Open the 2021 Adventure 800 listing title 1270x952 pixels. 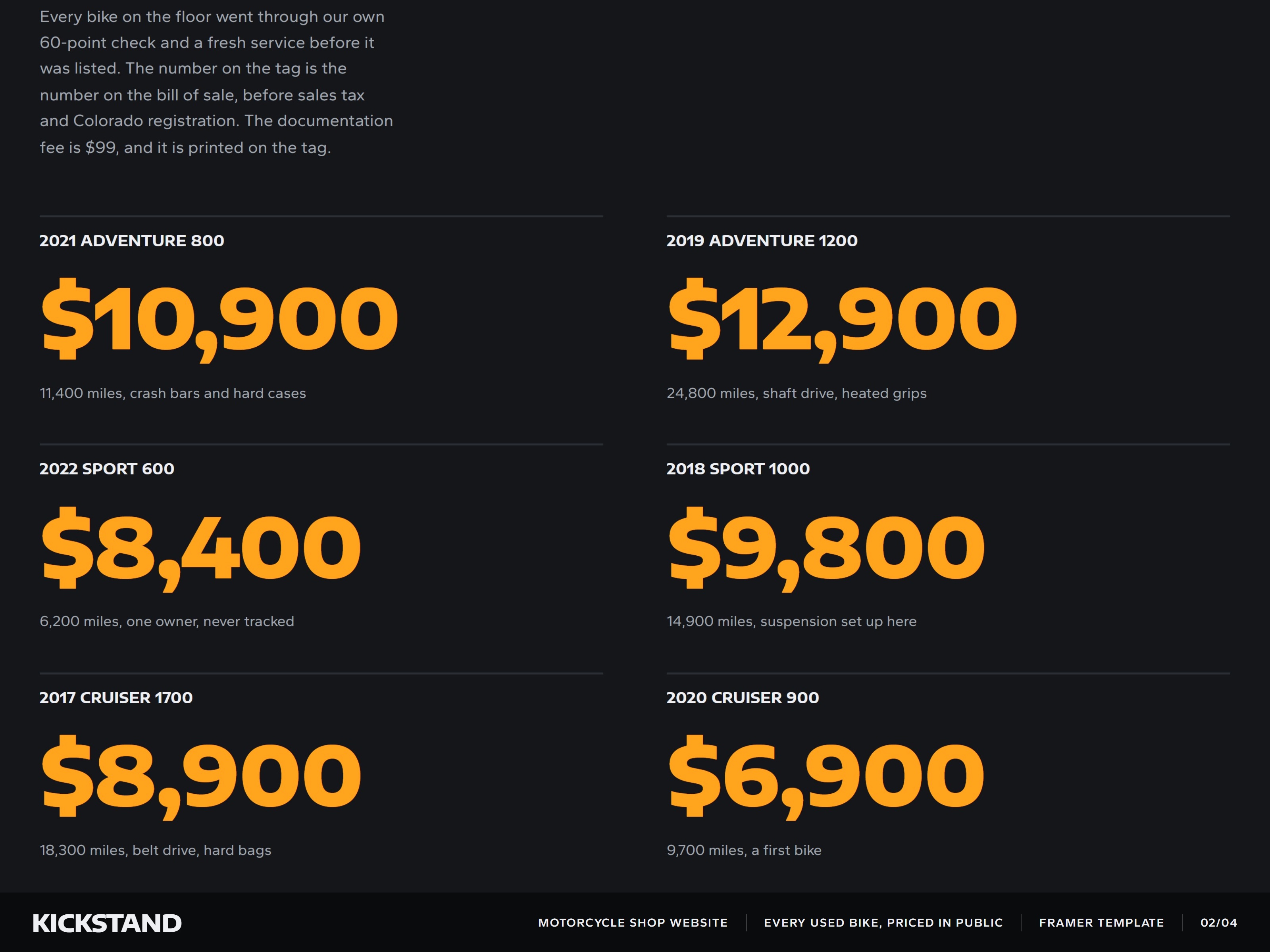[131, 240]
